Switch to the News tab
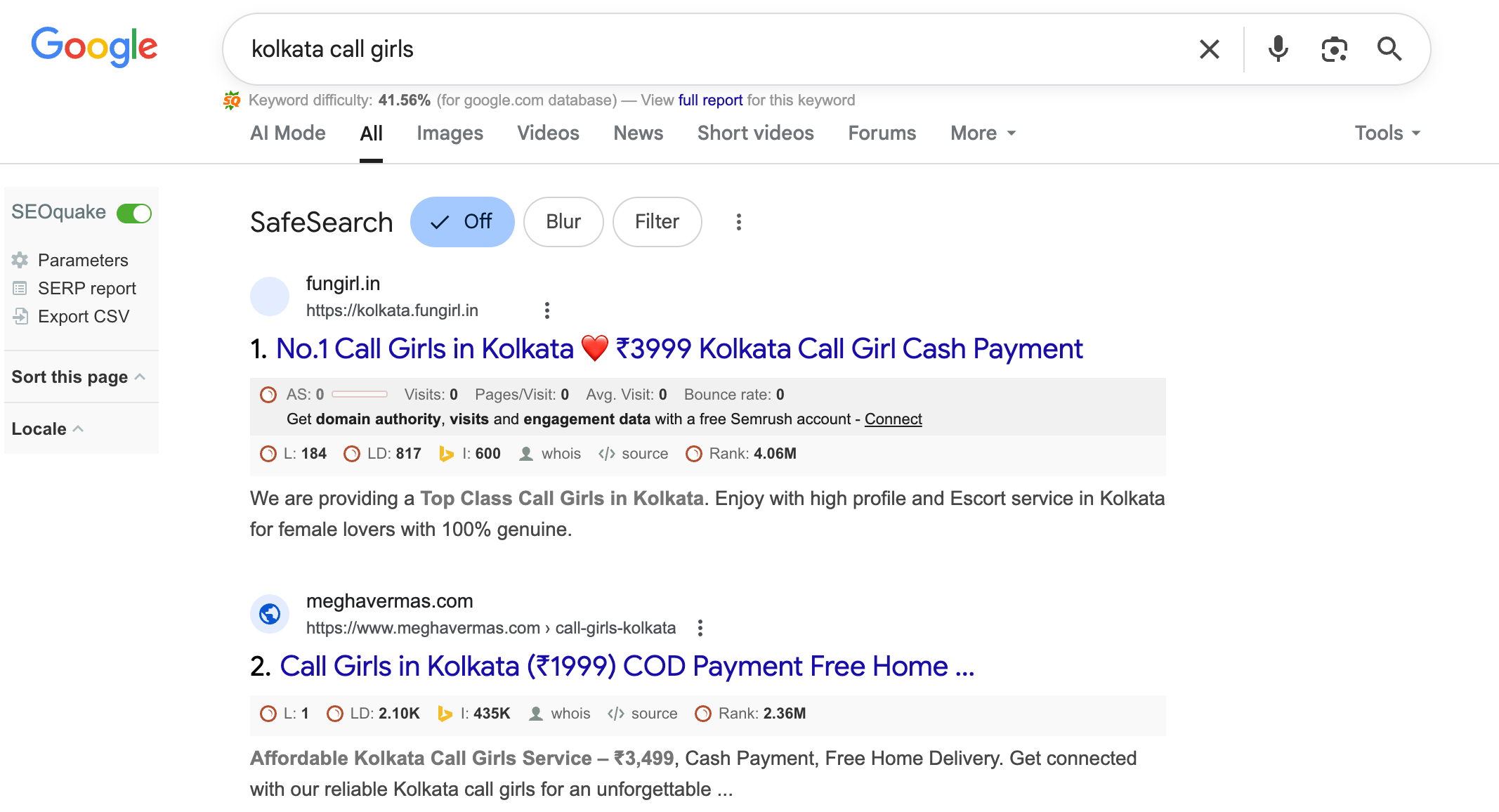This screenshot has height=812, width=1499. pos(638,133)
